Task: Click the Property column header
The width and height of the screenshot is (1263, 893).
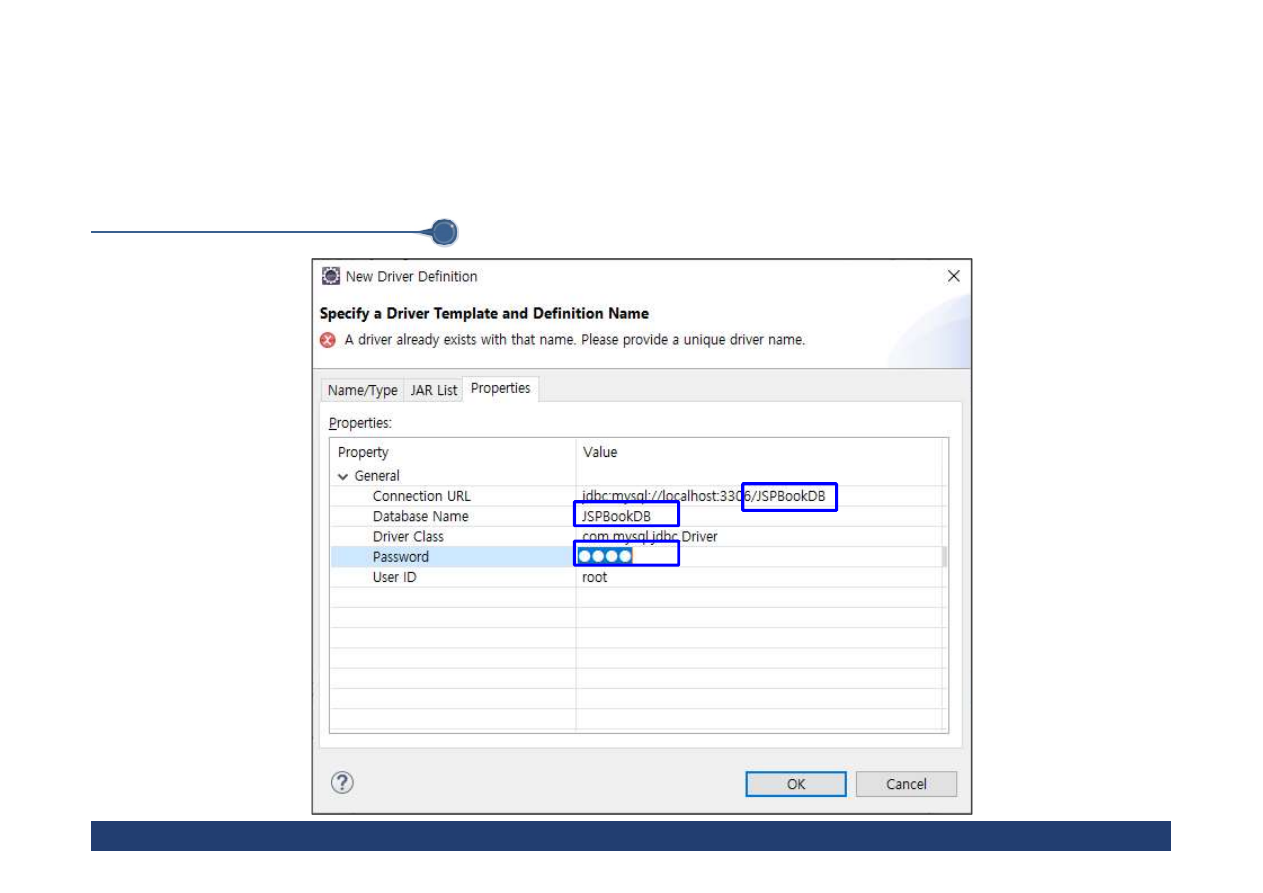Action: click(x=363, y=452)
